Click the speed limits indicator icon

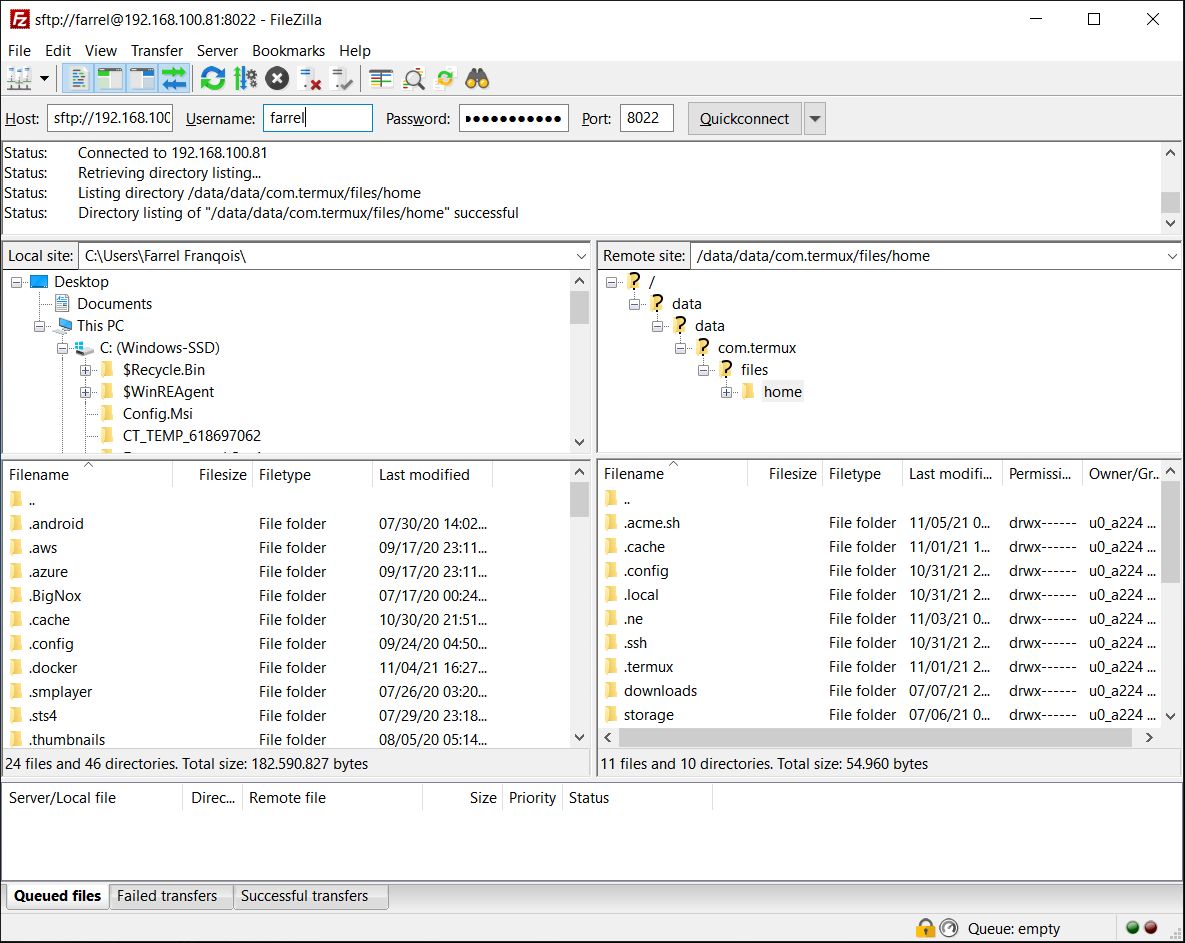[x=948, y=928]
